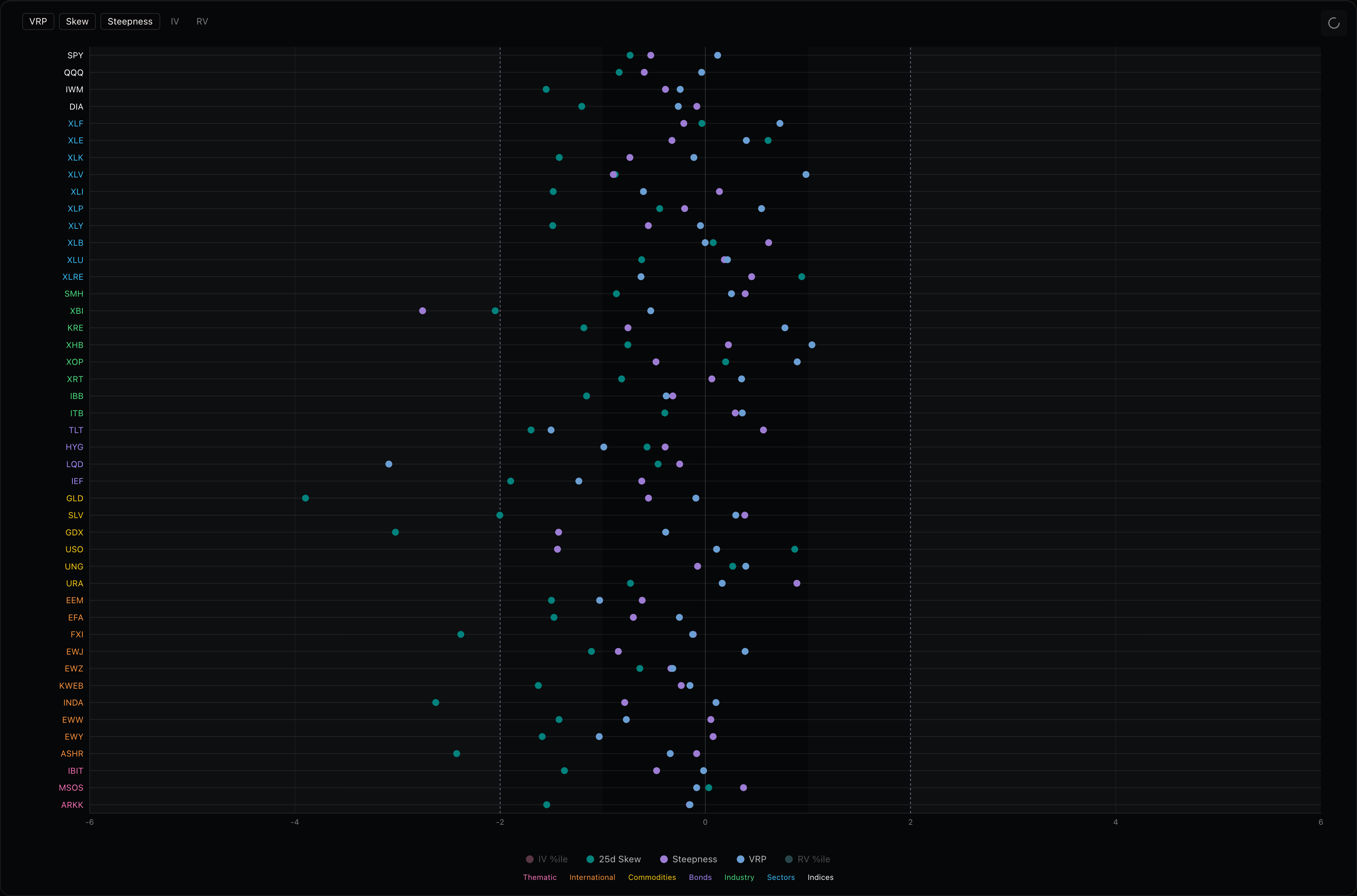Viewport: 1357px width, 896px height.
Task: Click the SPY ticker label
Action: pyautogui.click(x=76, y=56)
